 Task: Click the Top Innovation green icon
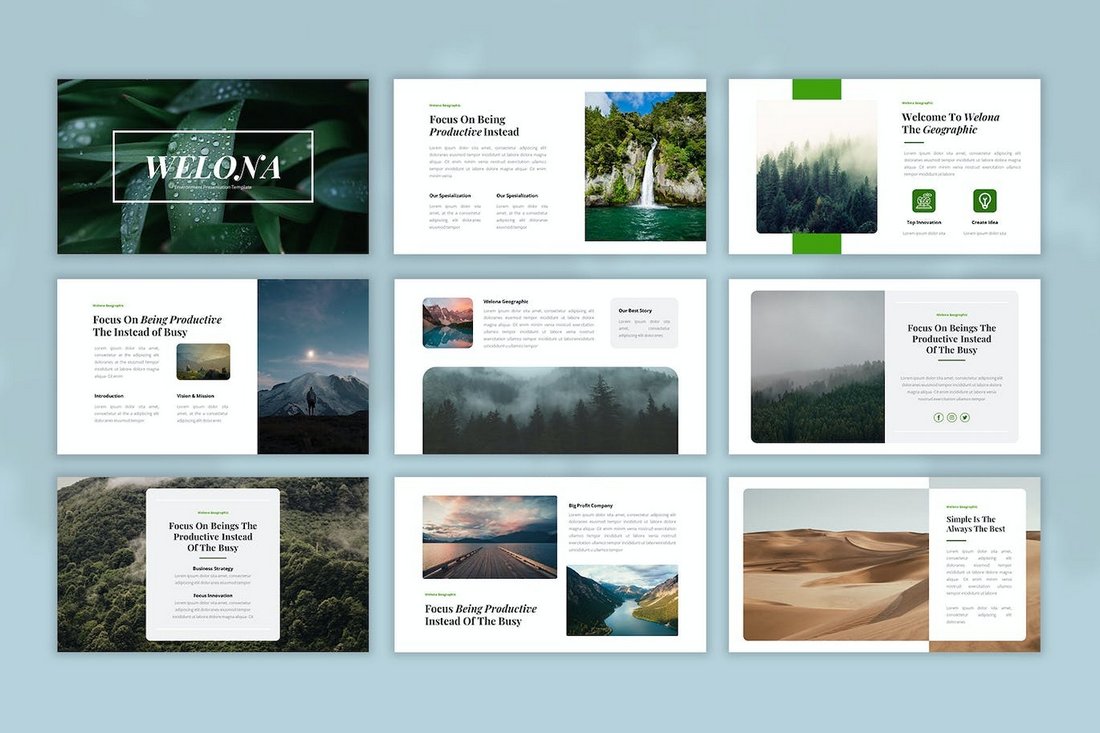(x=923, y=201)
